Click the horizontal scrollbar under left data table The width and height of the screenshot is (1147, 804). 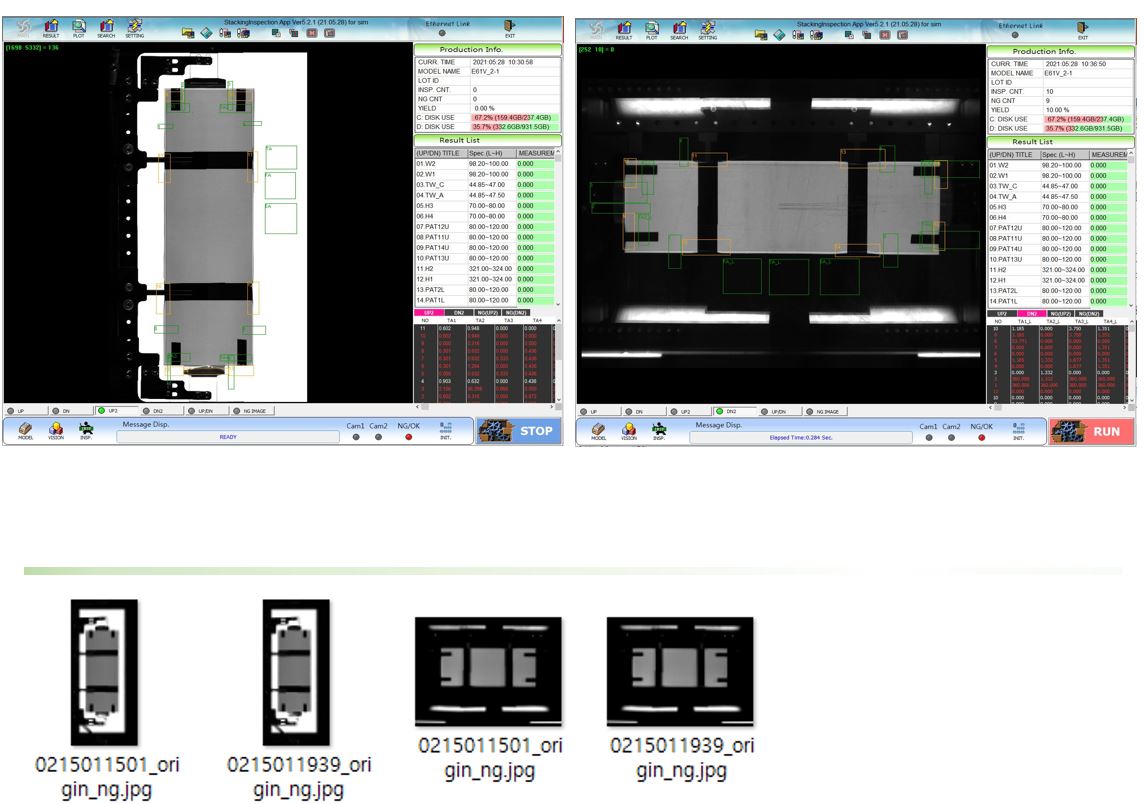[485, 405]
